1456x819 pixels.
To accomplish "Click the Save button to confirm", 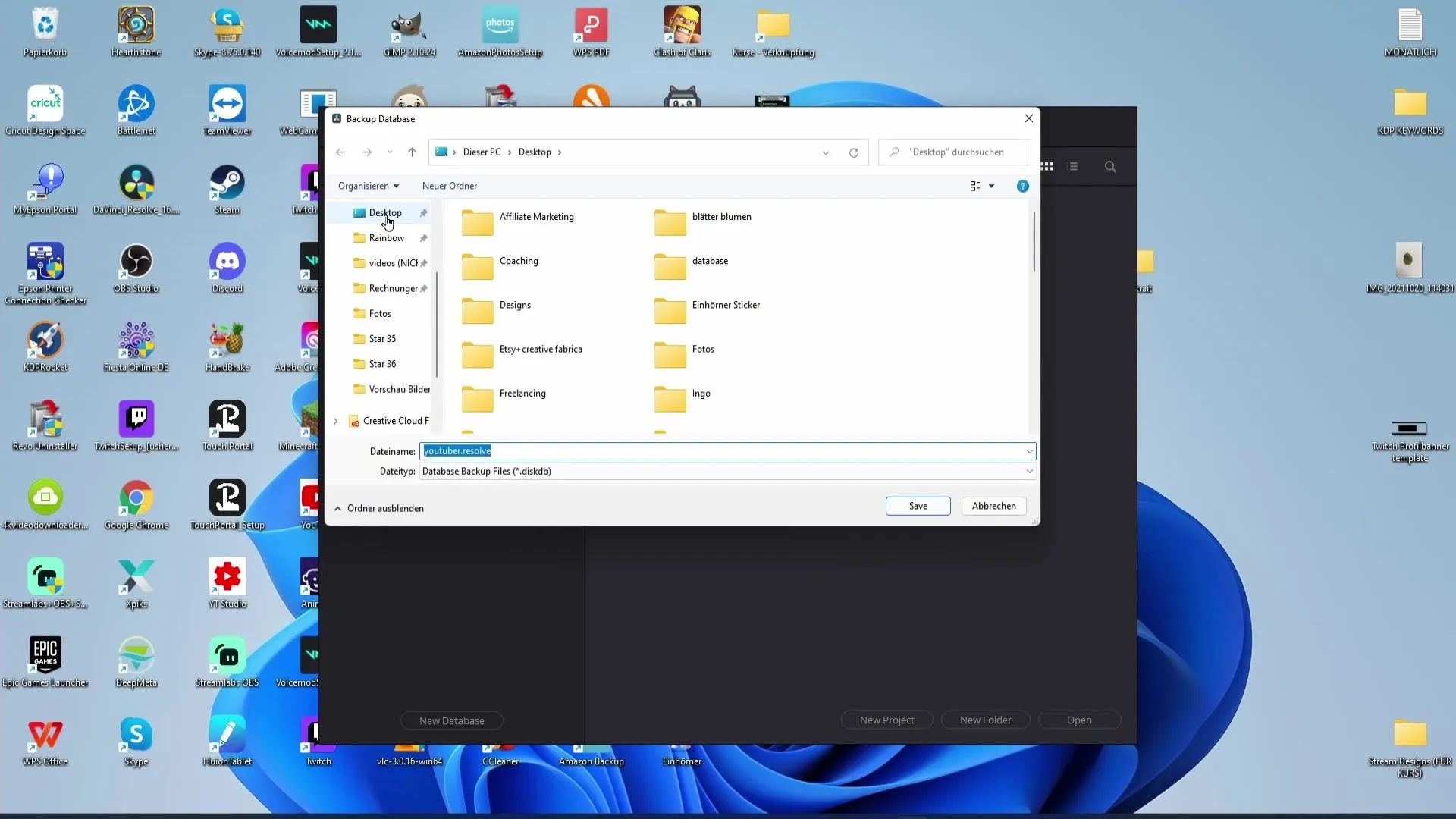I will (917, 506).
